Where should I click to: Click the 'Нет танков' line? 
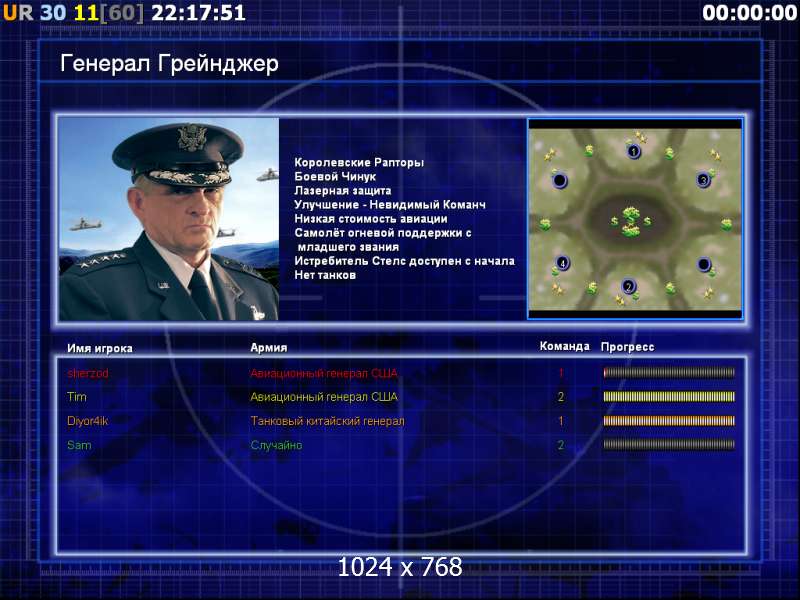(x=324, y=275)
